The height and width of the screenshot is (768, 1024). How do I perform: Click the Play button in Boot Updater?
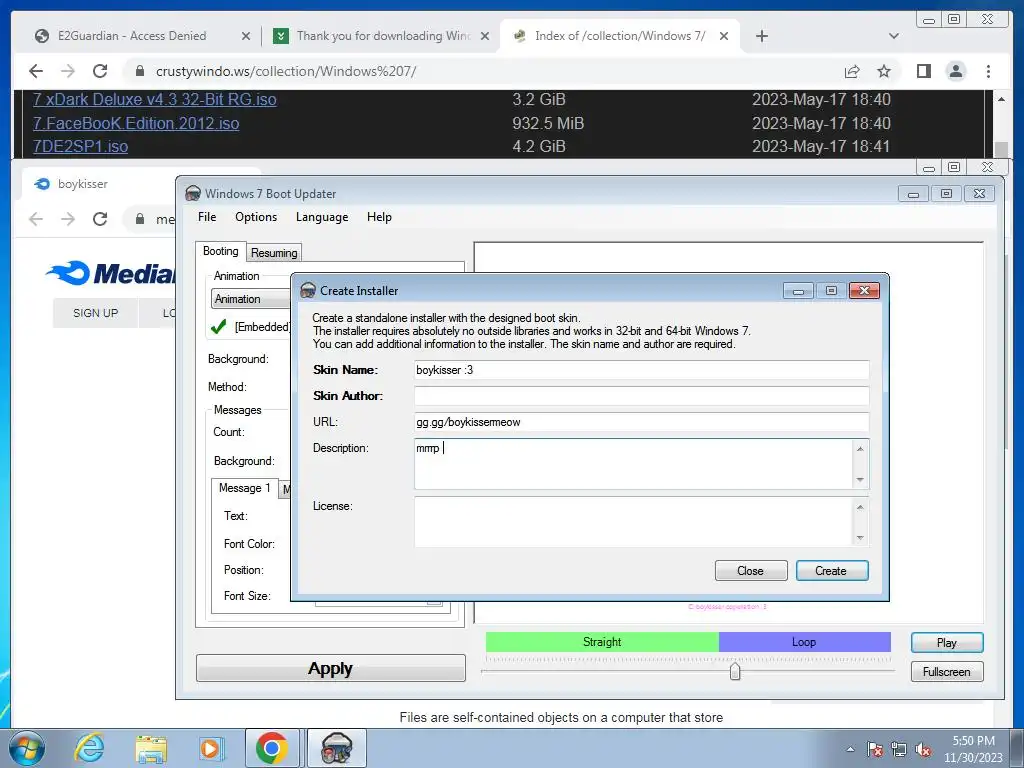[947, 643]
